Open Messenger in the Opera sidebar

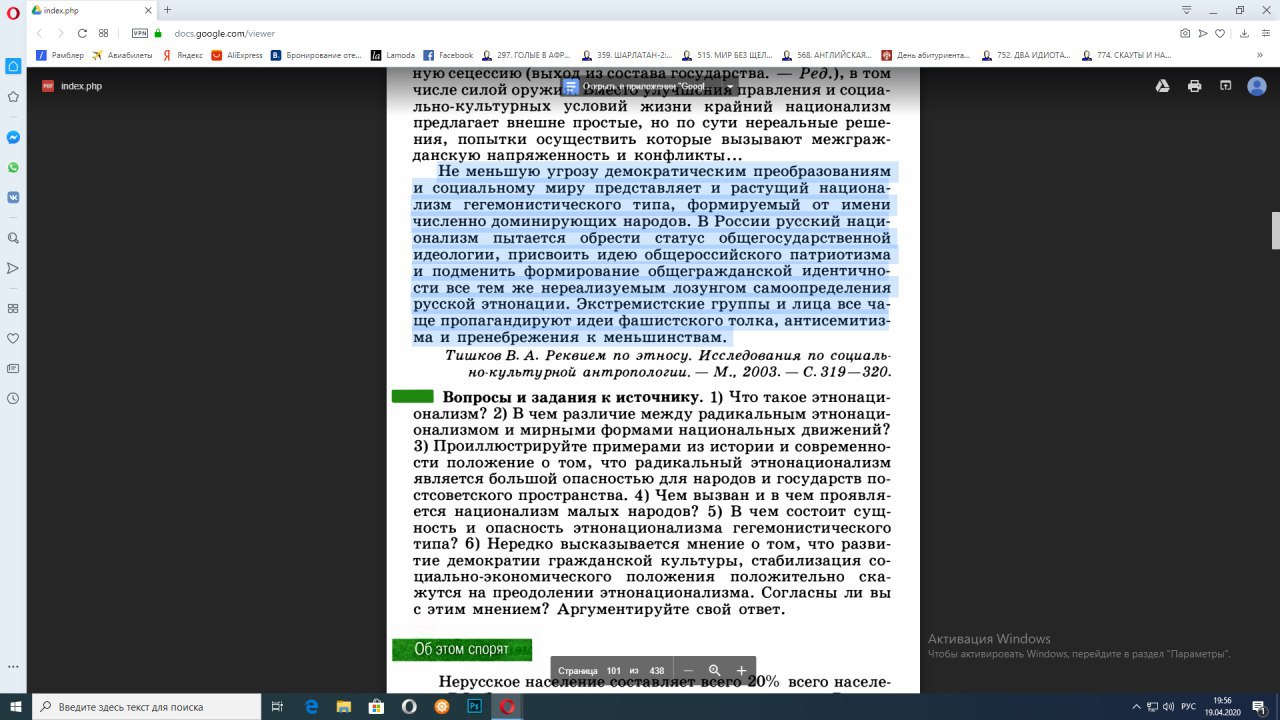[13, 137]
